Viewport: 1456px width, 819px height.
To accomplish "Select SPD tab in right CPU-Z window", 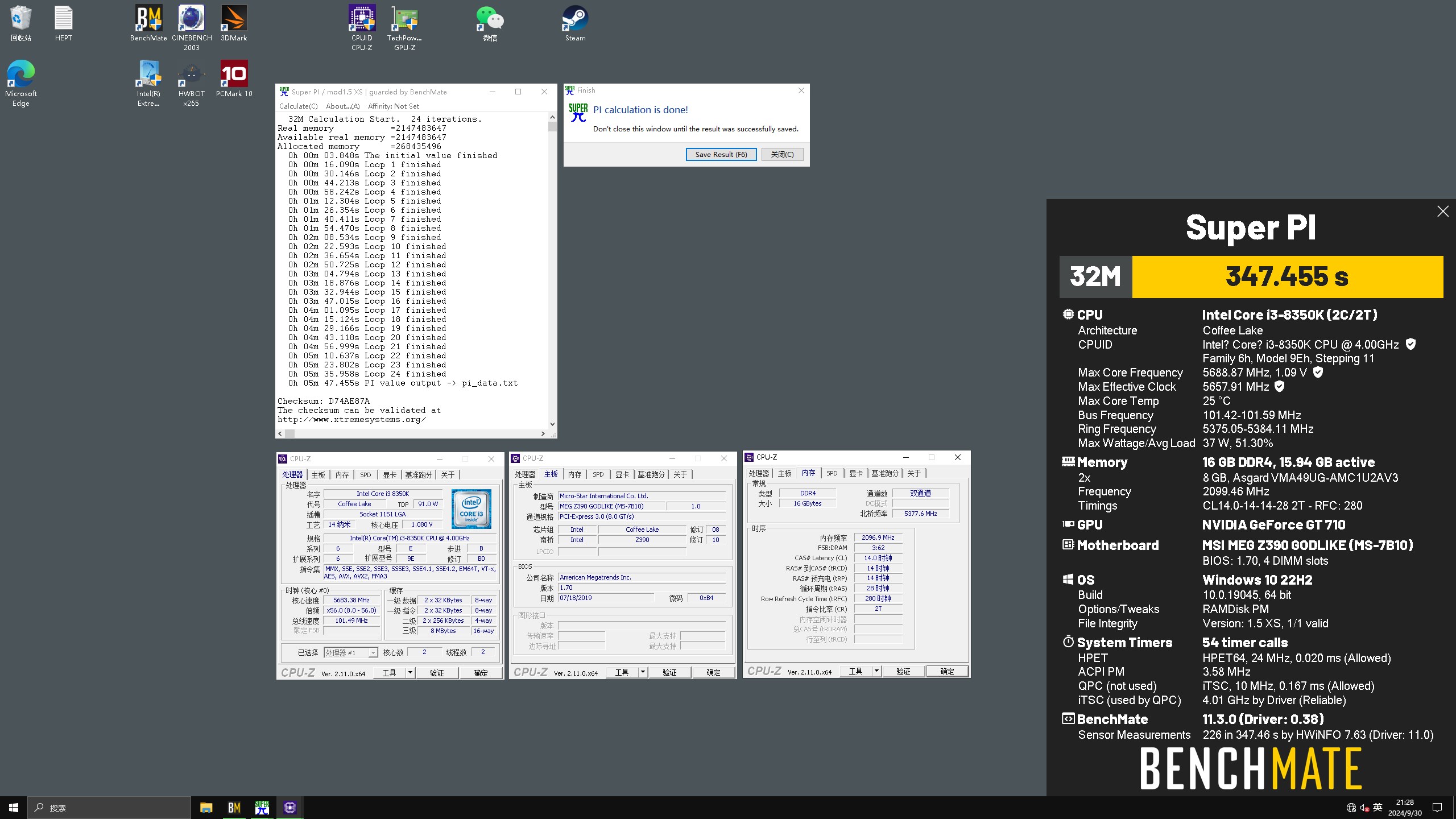I will tap(832, 473).
